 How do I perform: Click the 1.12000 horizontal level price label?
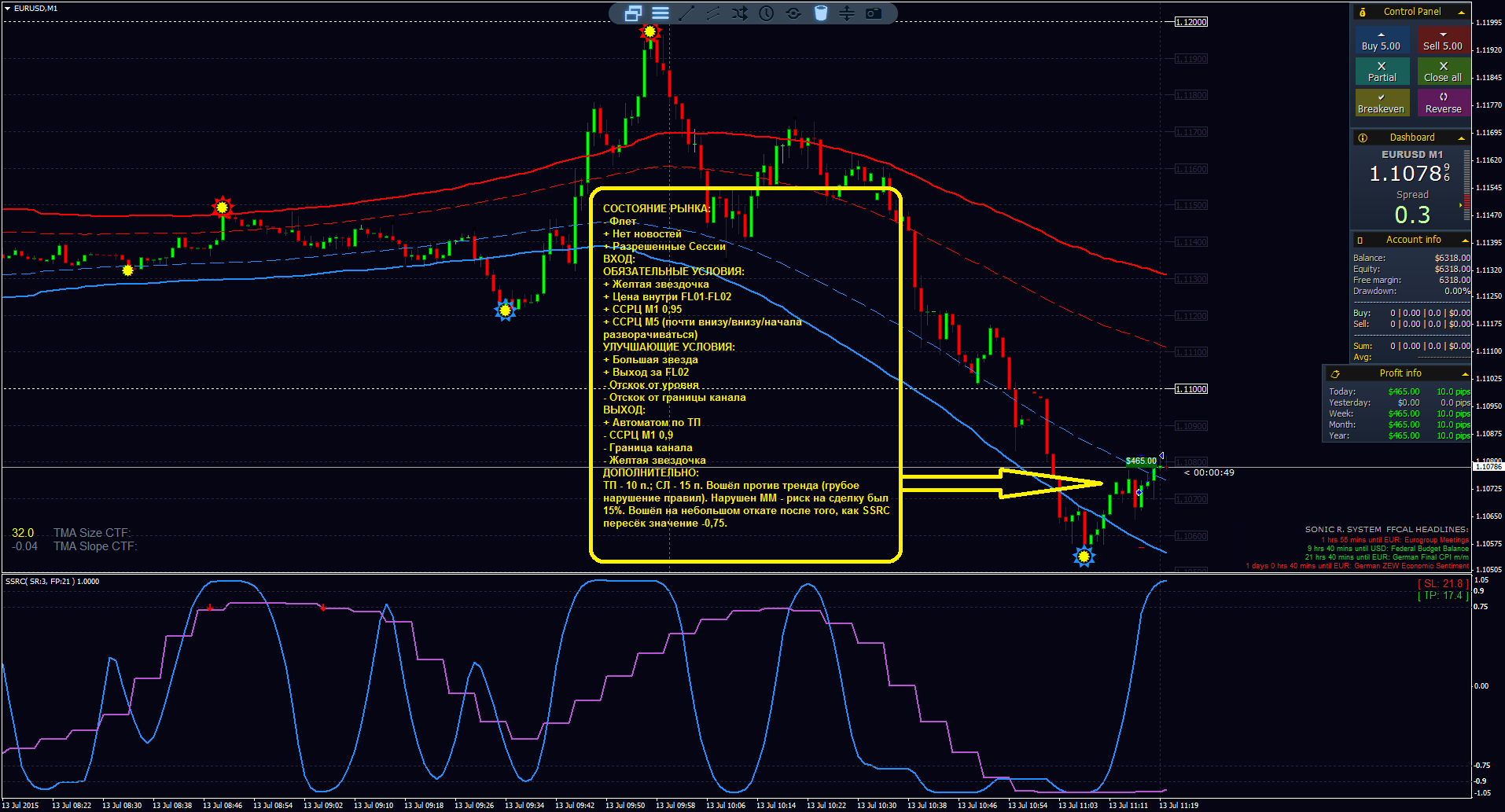[1191, 22]
